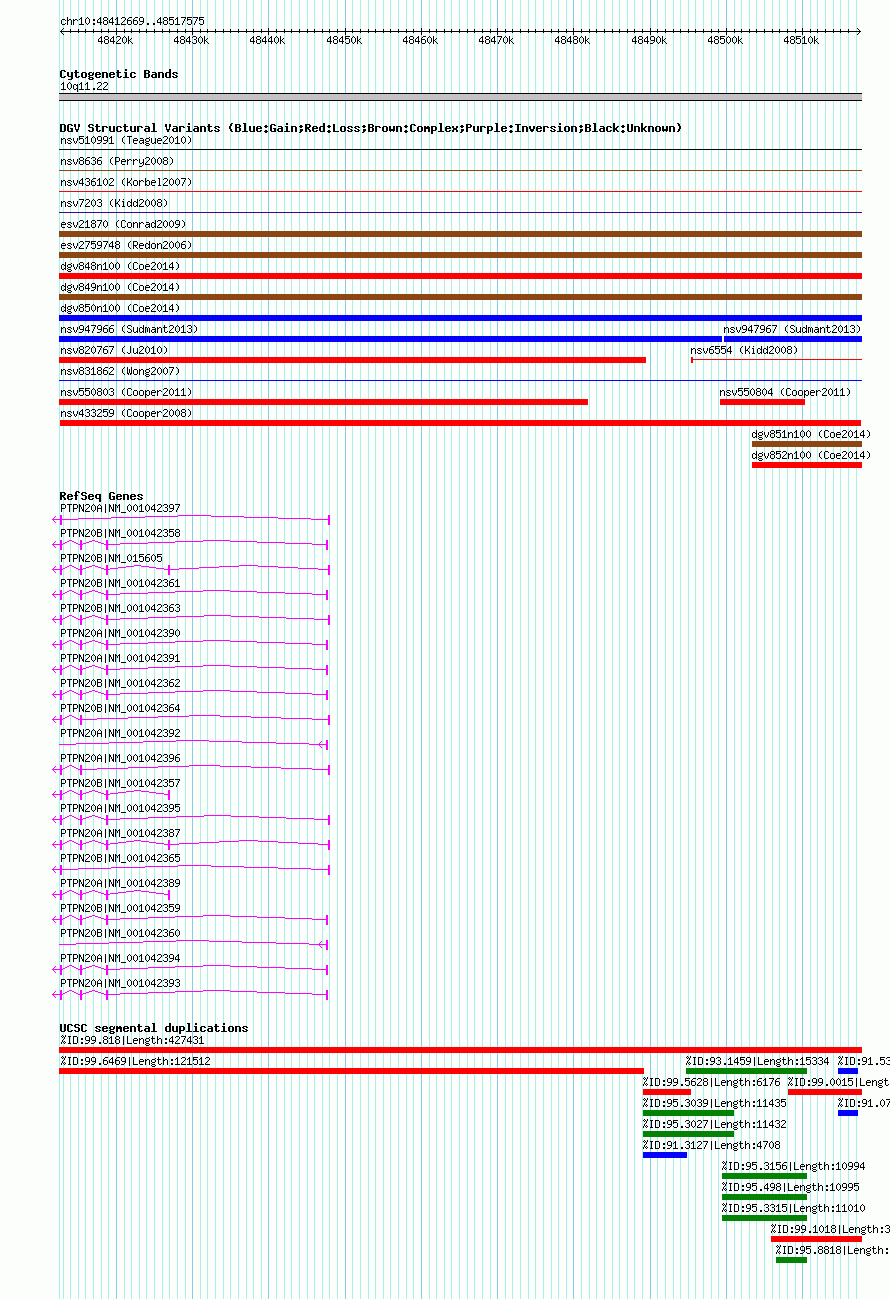
Task: Click the gray cytogenetic band bar
Action: (460, 97)
